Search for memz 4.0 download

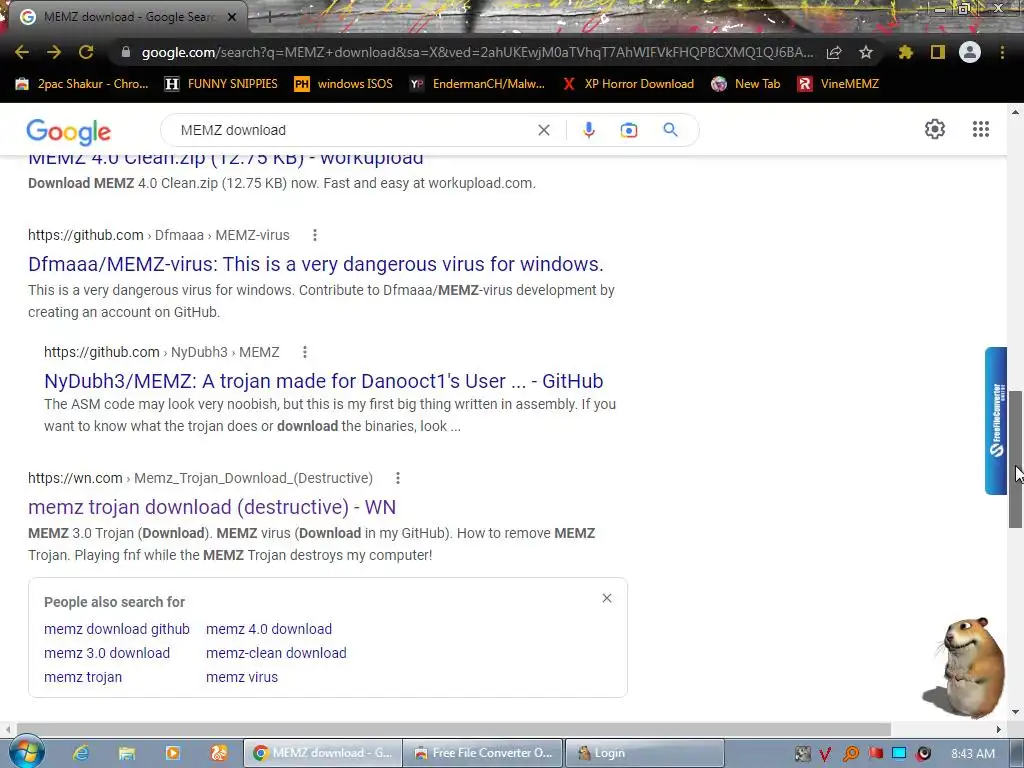click(269, 629)
